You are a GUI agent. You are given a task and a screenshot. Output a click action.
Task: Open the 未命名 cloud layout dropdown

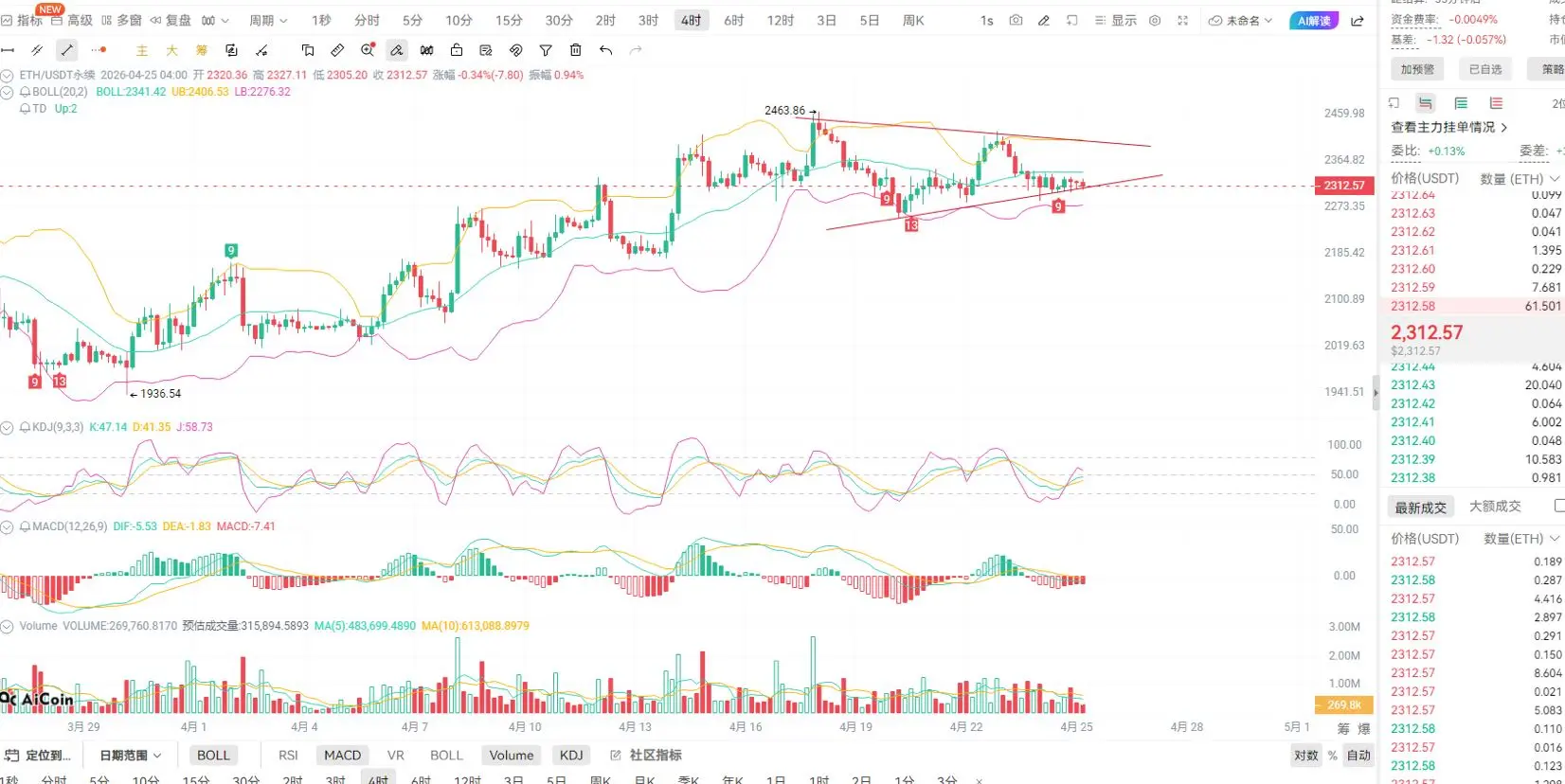pyautogui.click(x=1240, y=20)
